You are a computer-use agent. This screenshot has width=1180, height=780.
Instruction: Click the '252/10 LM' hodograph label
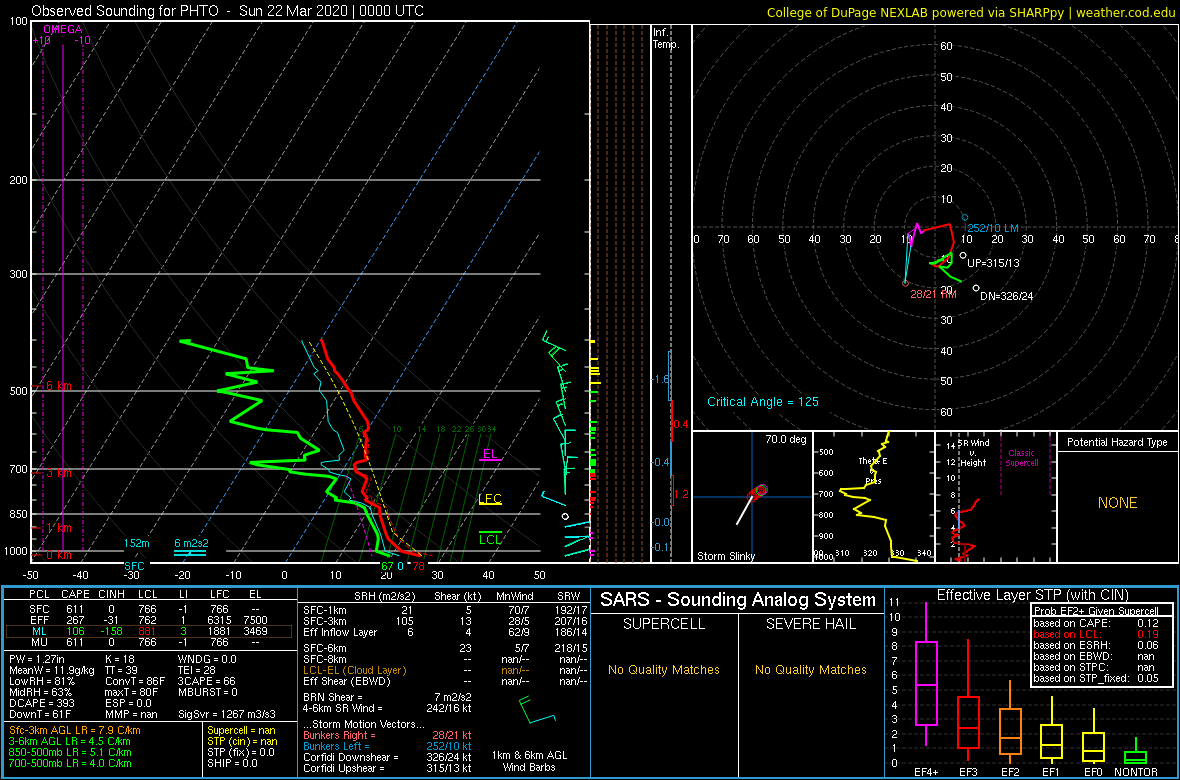(993, 228)
